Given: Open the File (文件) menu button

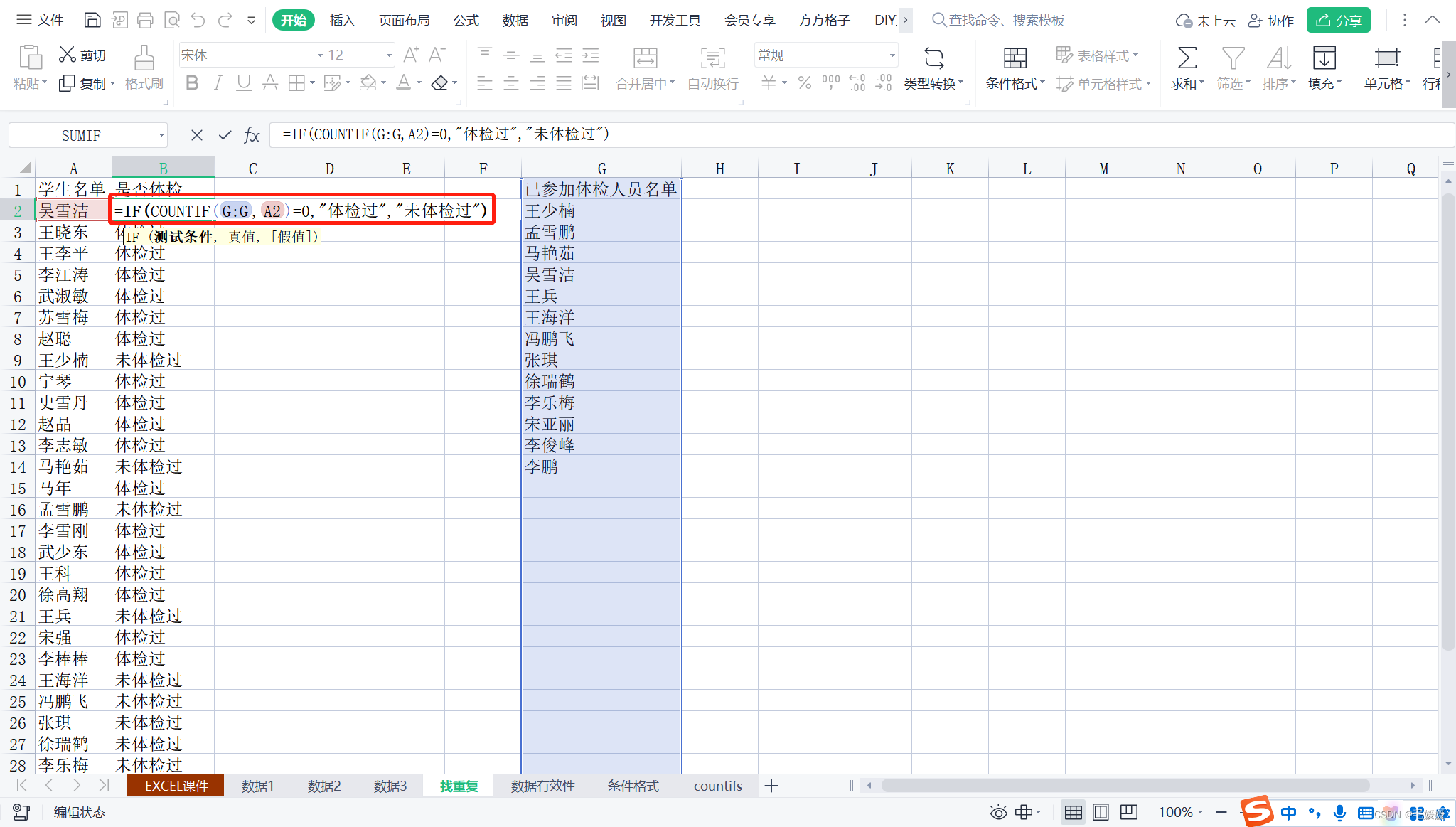Looking at the screenshot, I should (x=40, y=20).
